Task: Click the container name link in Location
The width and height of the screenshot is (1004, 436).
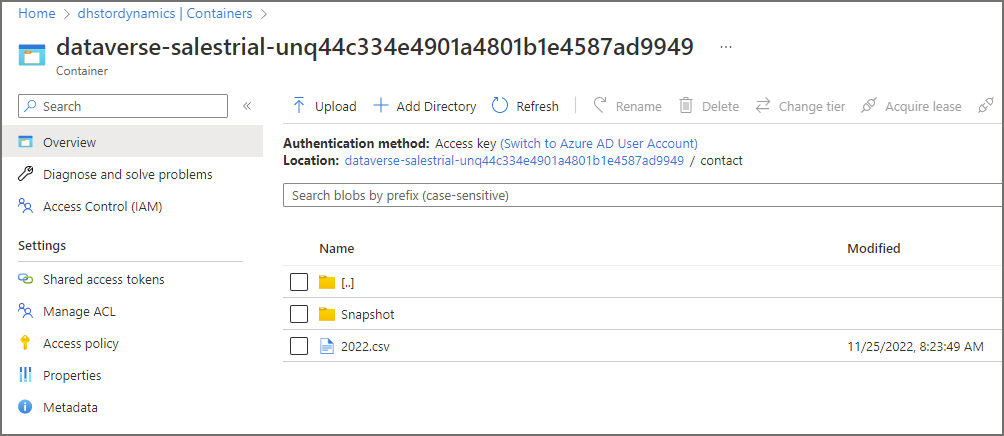Action: coord(514,160)
